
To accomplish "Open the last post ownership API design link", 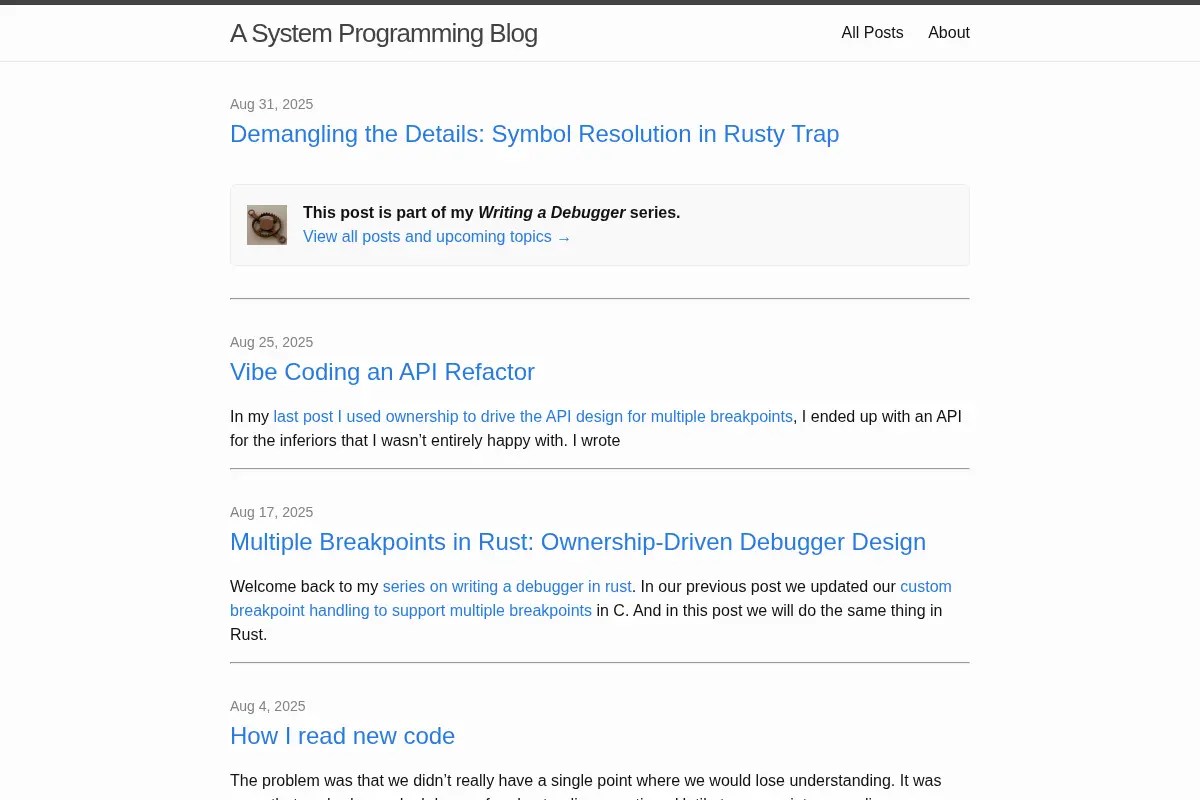I will point(533,416).
